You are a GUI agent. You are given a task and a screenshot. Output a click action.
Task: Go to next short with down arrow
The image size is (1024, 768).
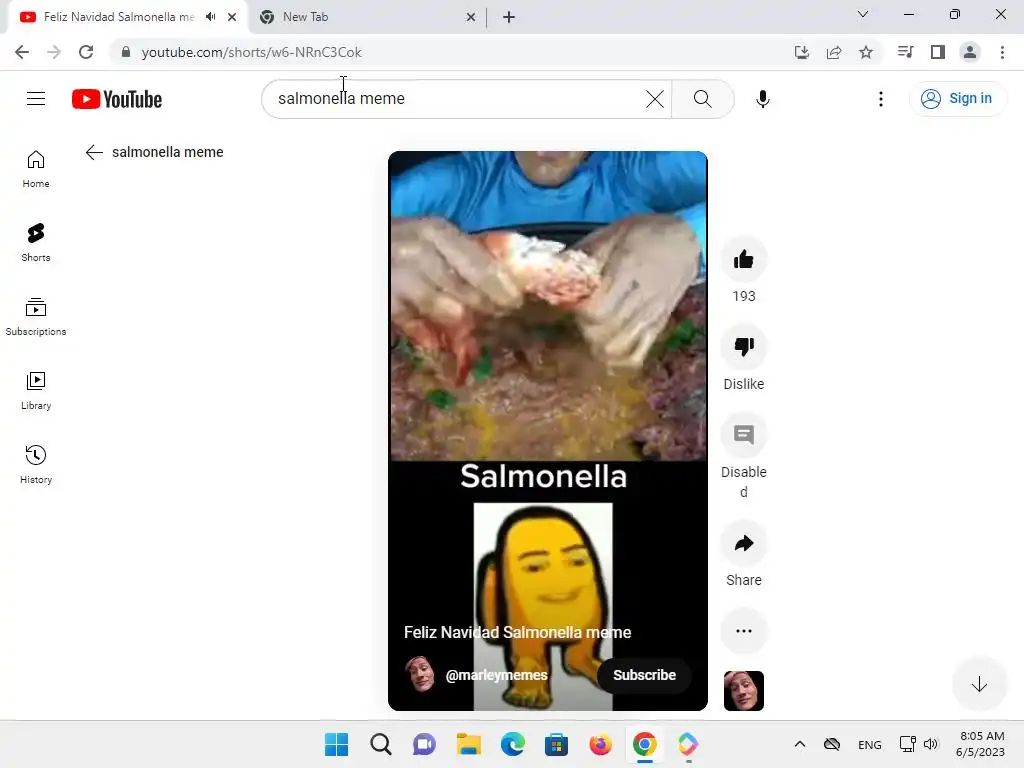[x=978, y=684]
